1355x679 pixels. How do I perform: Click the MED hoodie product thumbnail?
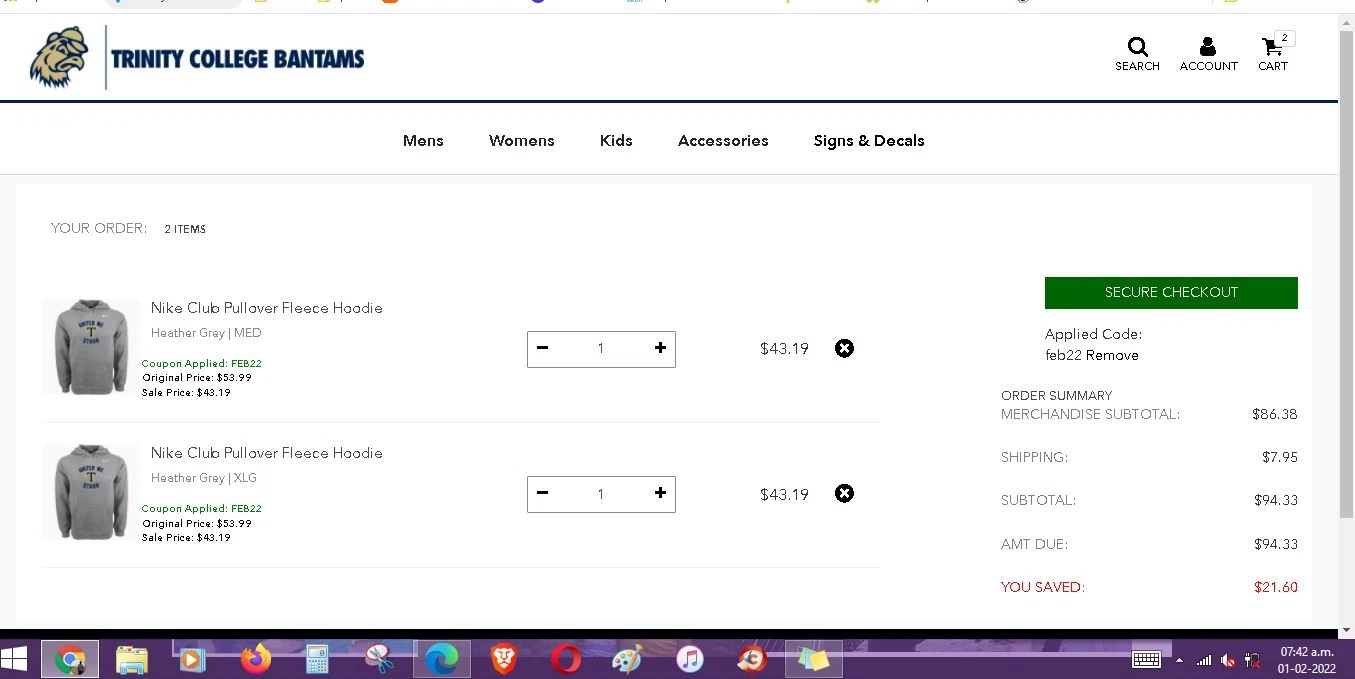tap(91, 346)
